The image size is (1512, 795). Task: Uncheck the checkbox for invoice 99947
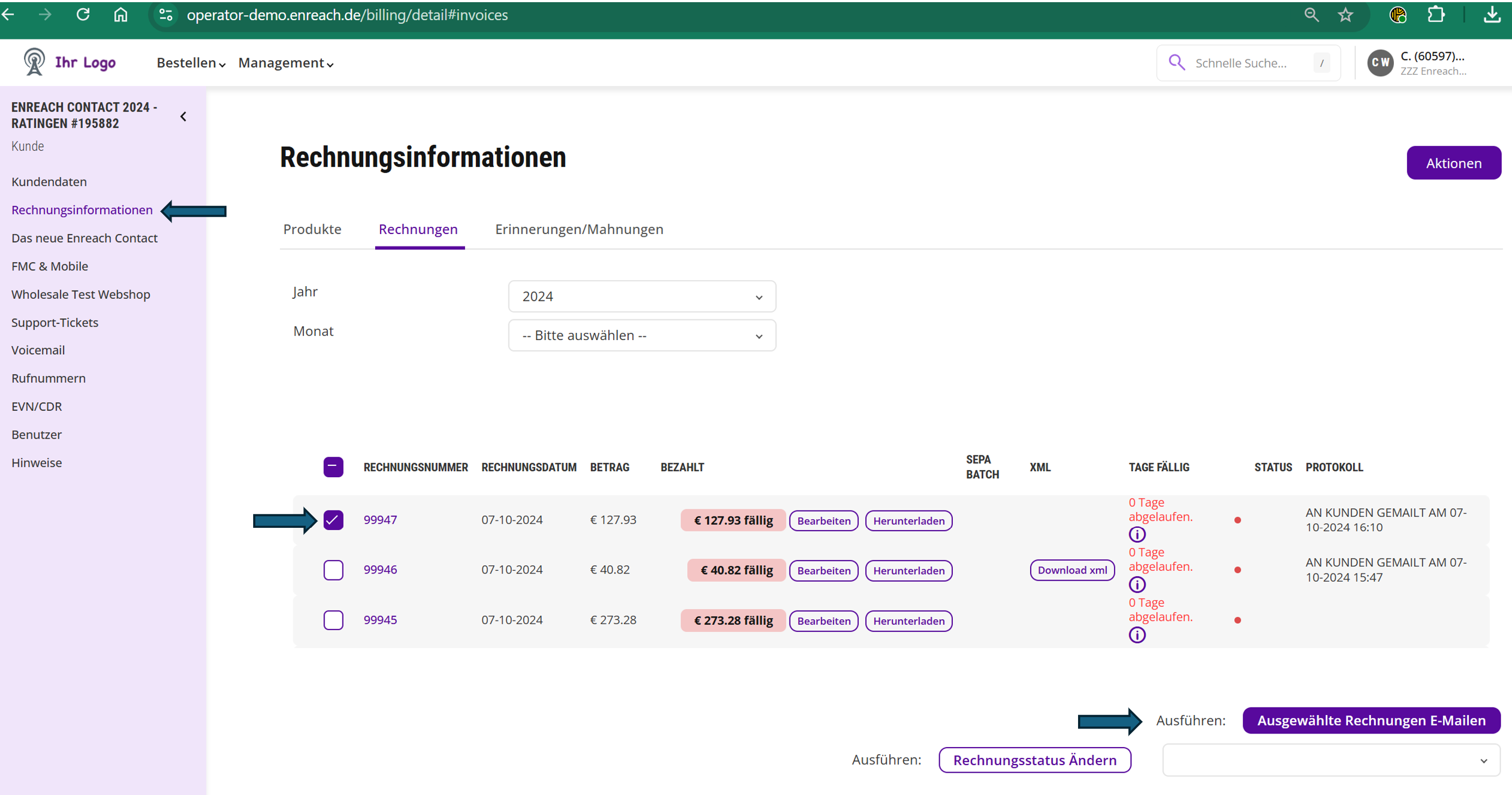click(x=333, y=520)
